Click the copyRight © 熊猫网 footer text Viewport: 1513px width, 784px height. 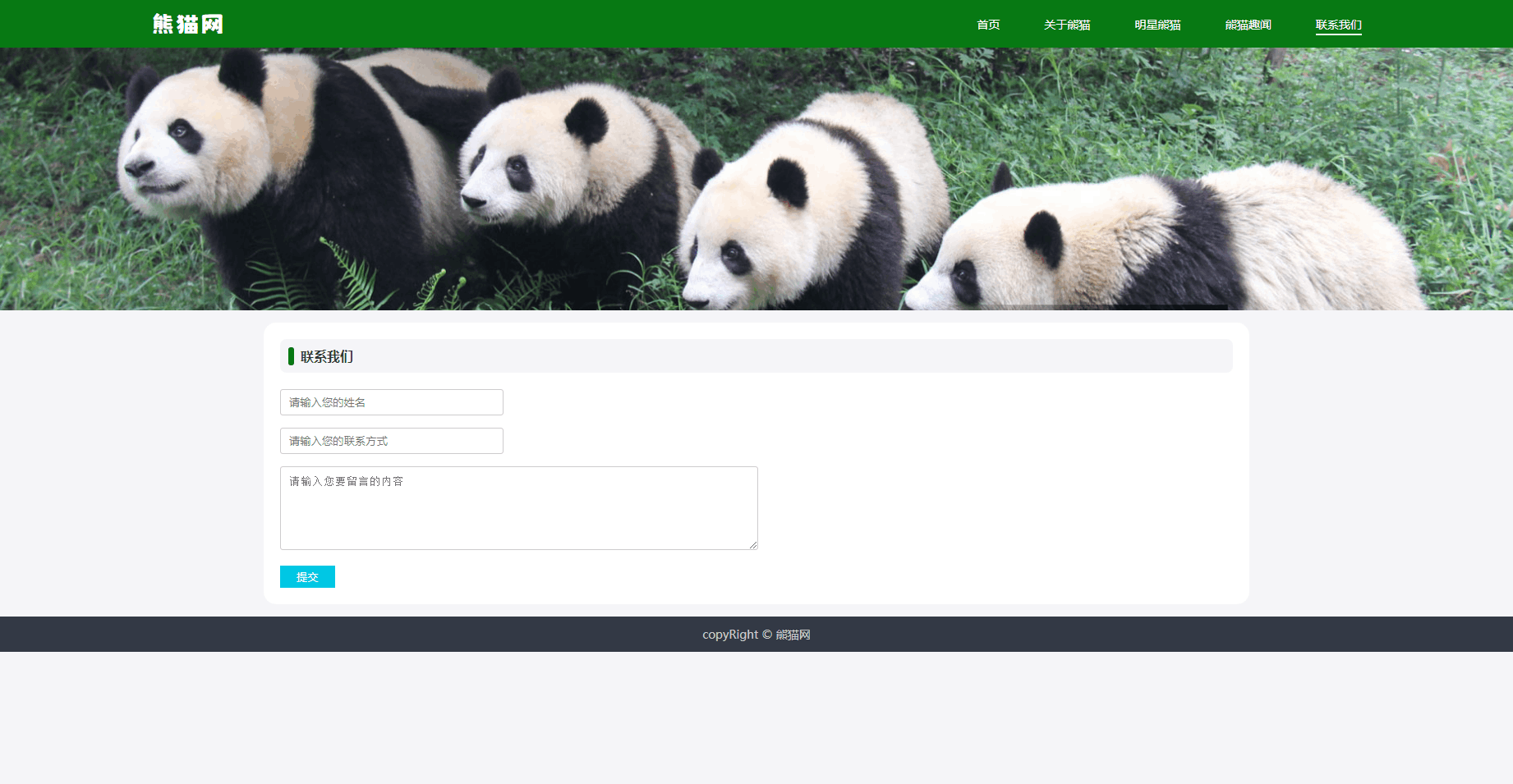[x=756, y=635]
